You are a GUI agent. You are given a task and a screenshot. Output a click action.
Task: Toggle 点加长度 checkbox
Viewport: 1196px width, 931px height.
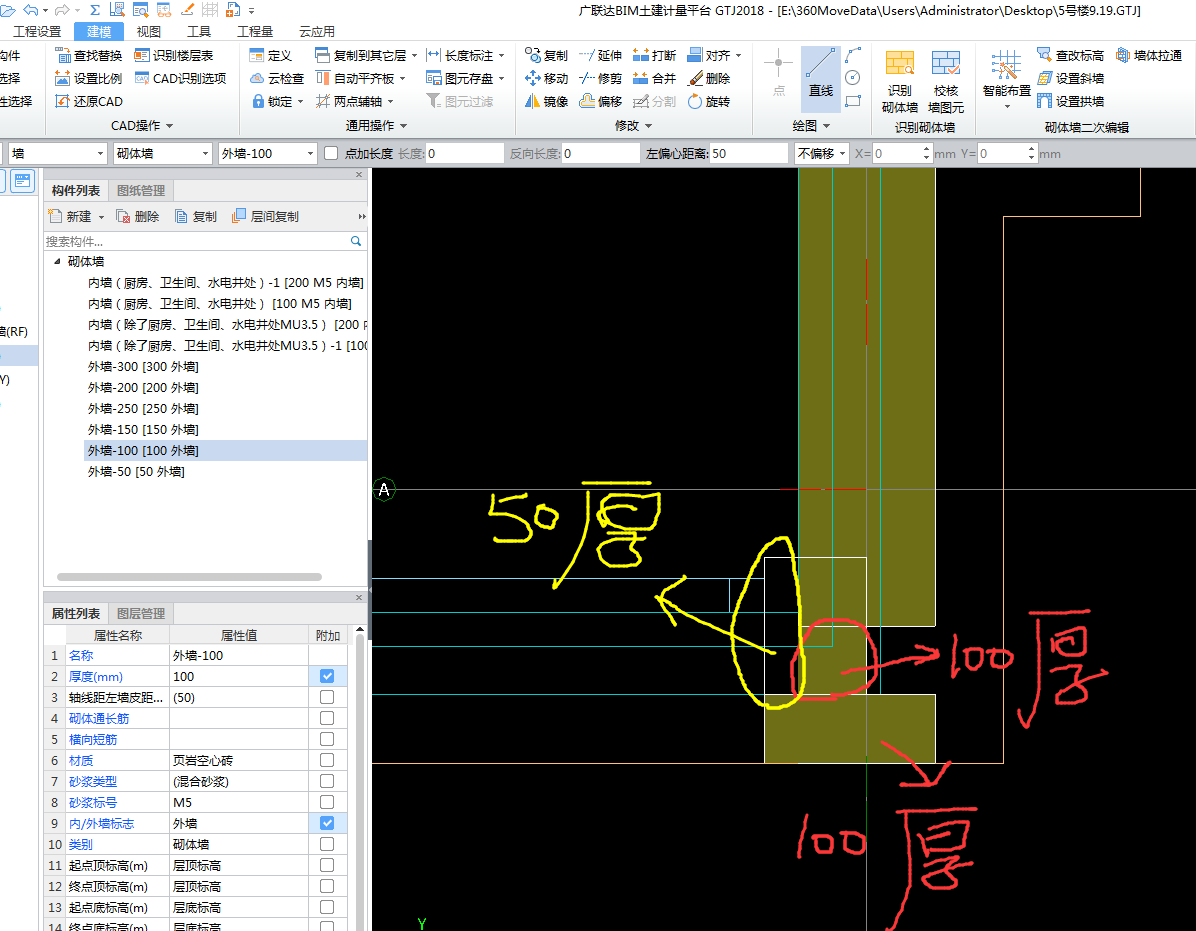tap(331, 153)
